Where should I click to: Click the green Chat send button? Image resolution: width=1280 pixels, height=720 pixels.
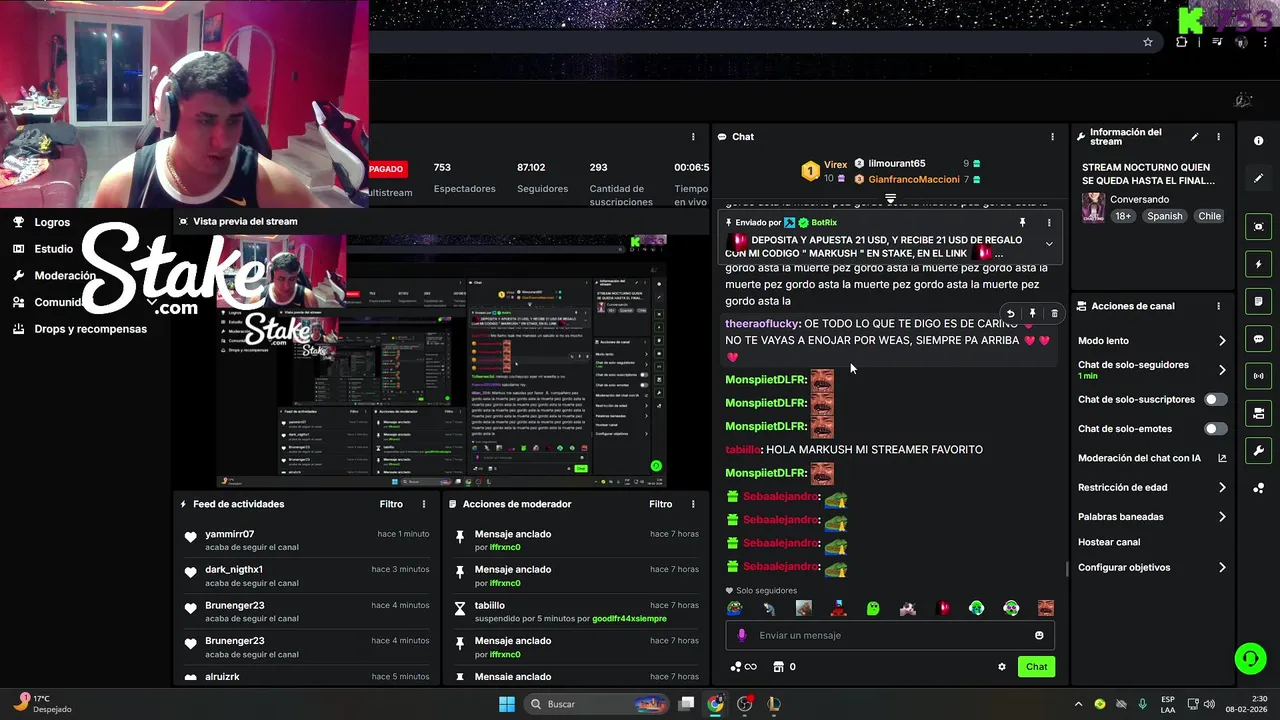1036,667
